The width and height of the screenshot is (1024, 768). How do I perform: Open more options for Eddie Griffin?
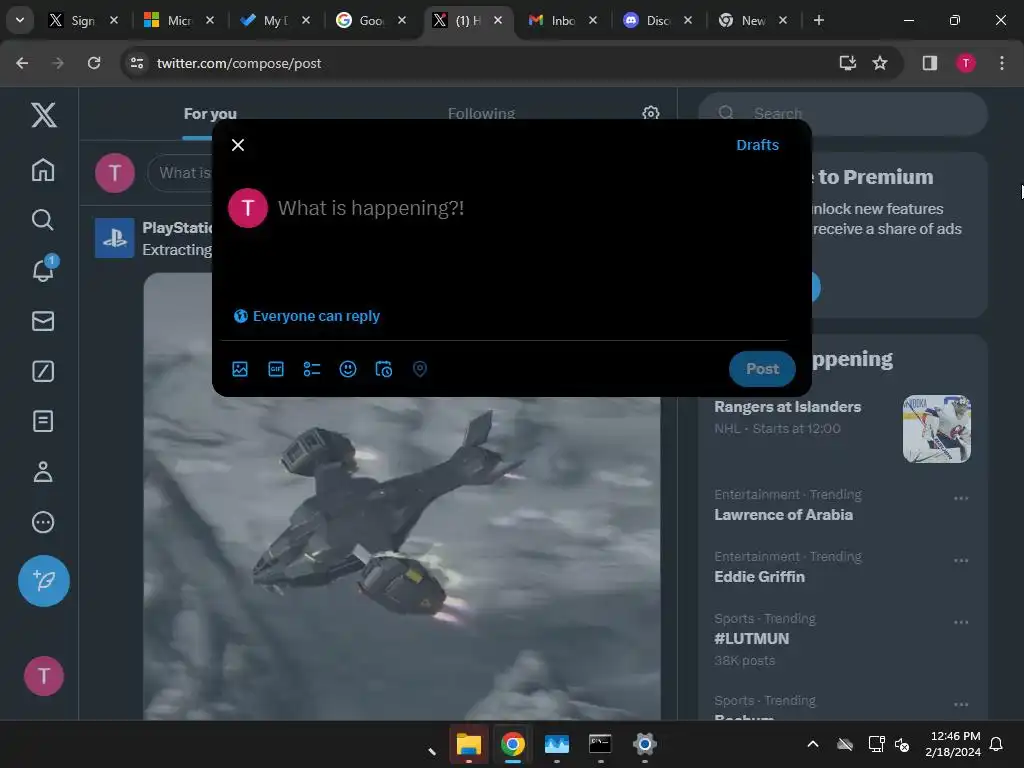point(961,560)
